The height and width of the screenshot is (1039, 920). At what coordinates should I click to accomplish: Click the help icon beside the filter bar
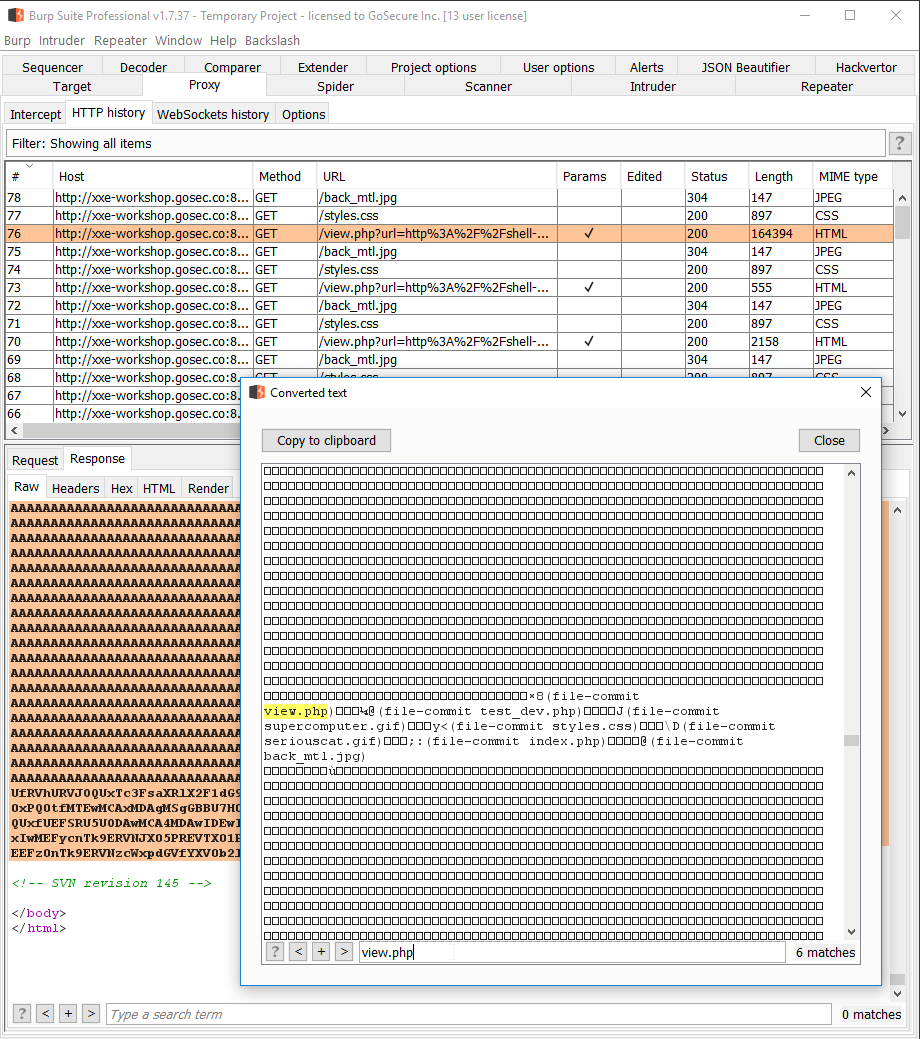[899, 143]
